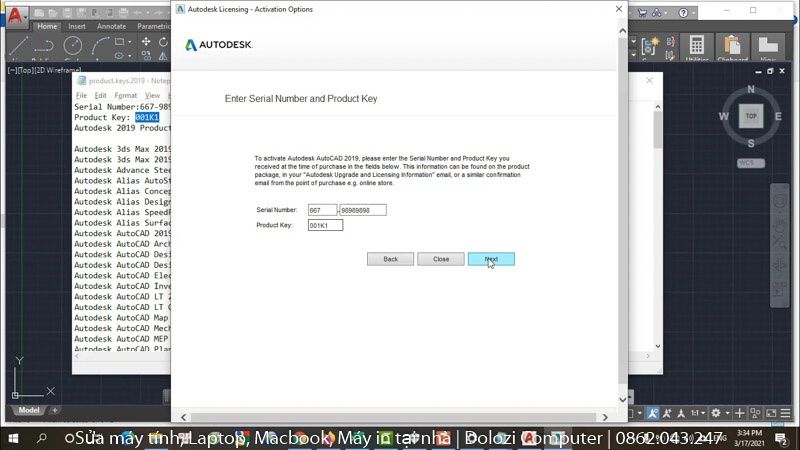The image size is (800, 450).
Task: Open status bar Customization hamburger menu
Action: coord(786,413)
